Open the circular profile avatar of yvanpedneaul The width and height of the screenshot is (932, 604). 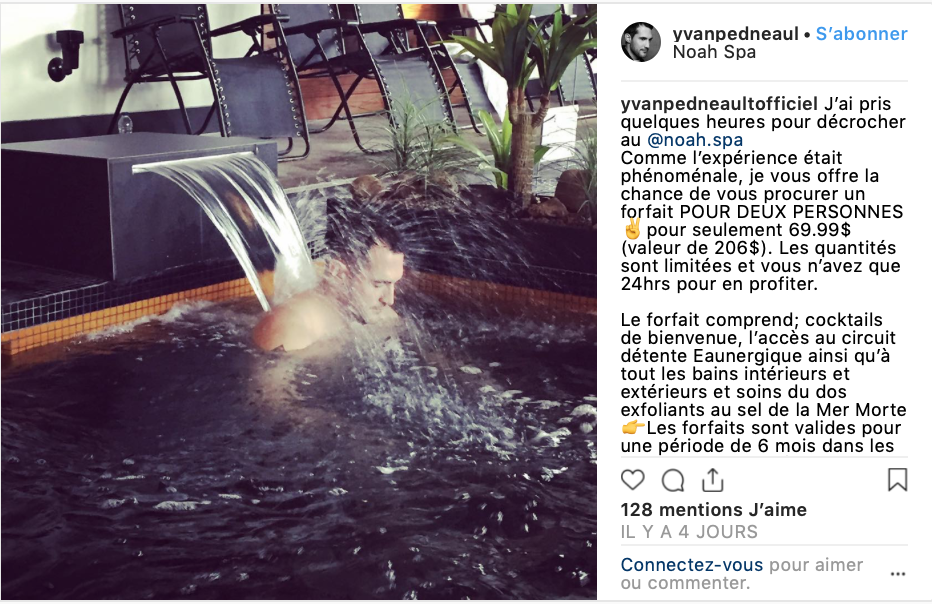point(641,42)
